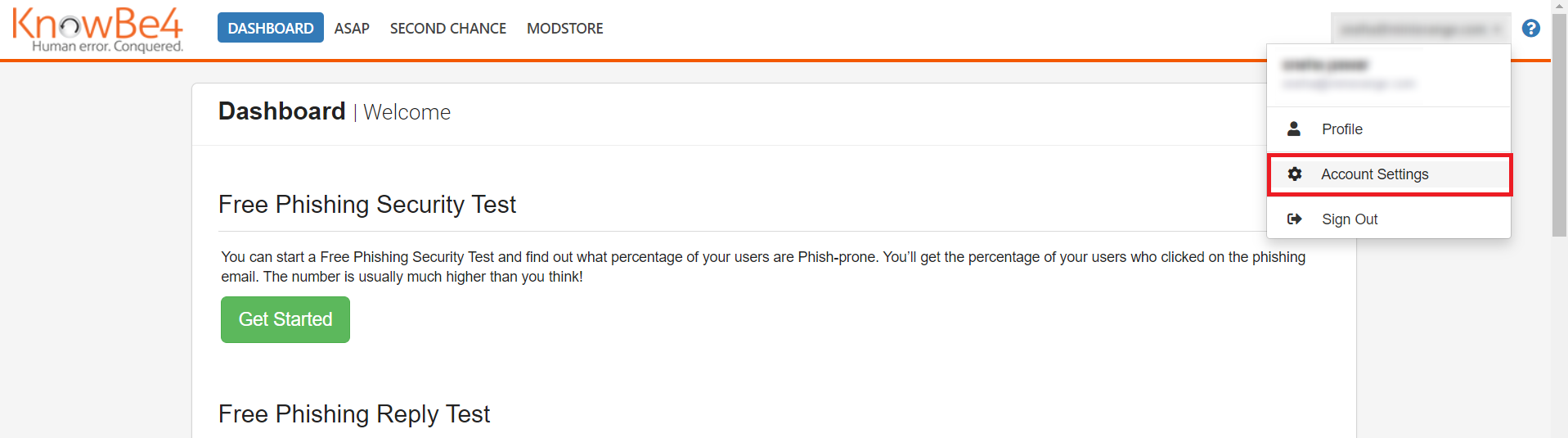This screenshot has width=1568, height=438.
Task: Open the blue help question mark icon
Action: (1530, 29)
